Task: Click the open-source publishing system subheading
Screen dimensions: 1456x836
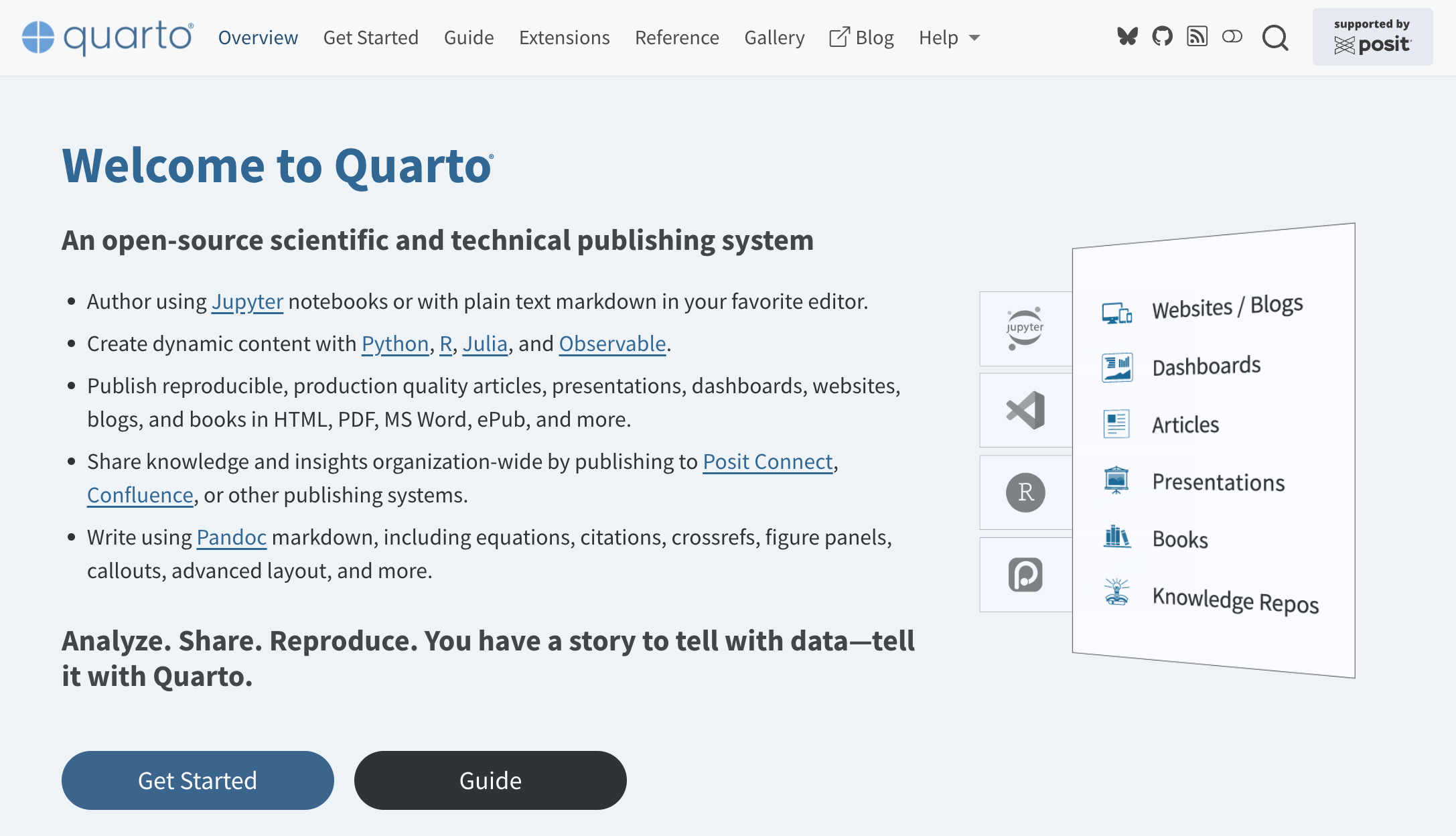Action: (x=437, y=240)
